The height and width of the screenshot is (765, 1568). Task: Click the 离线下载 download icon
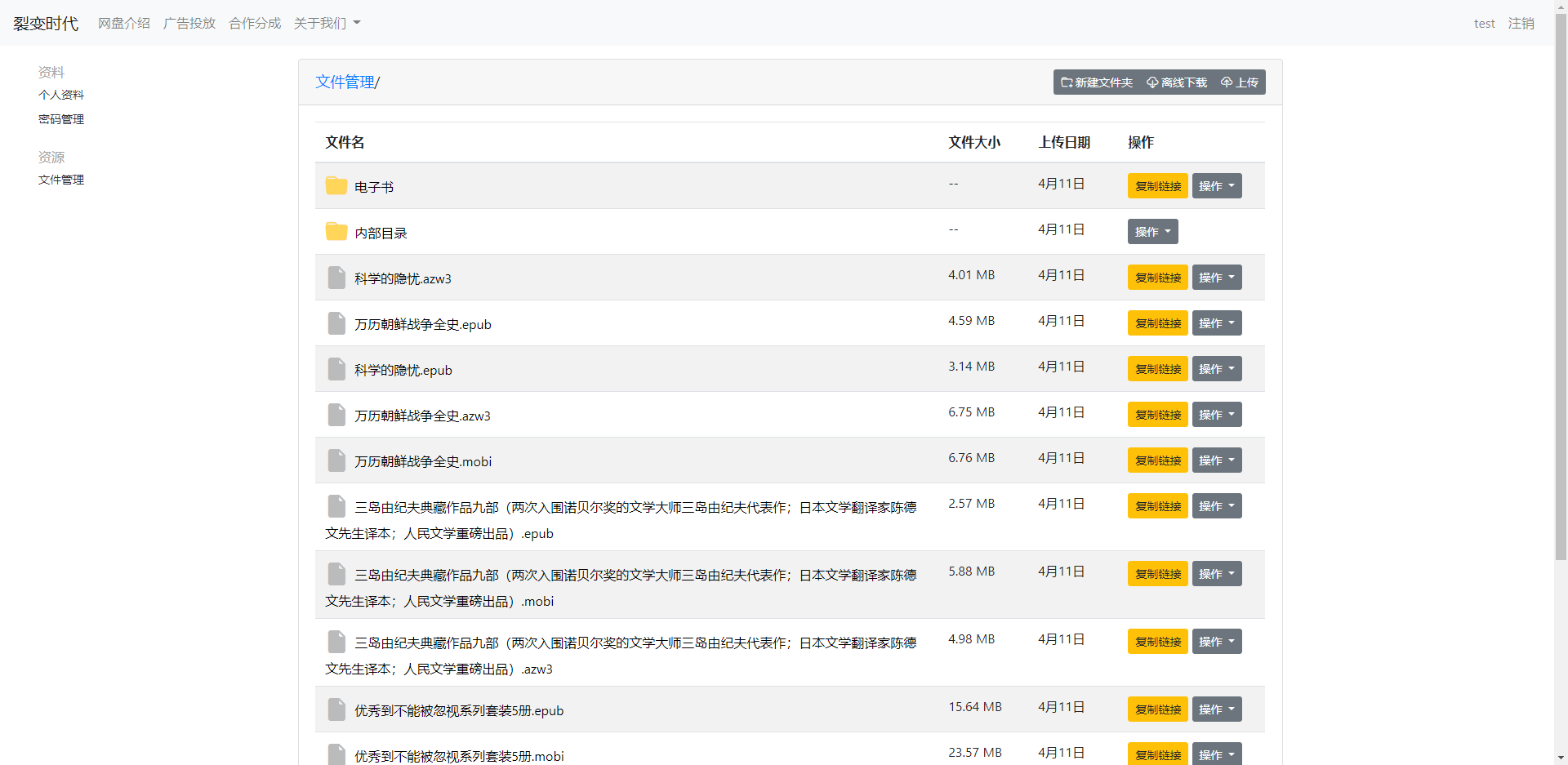pos(1152,82)
